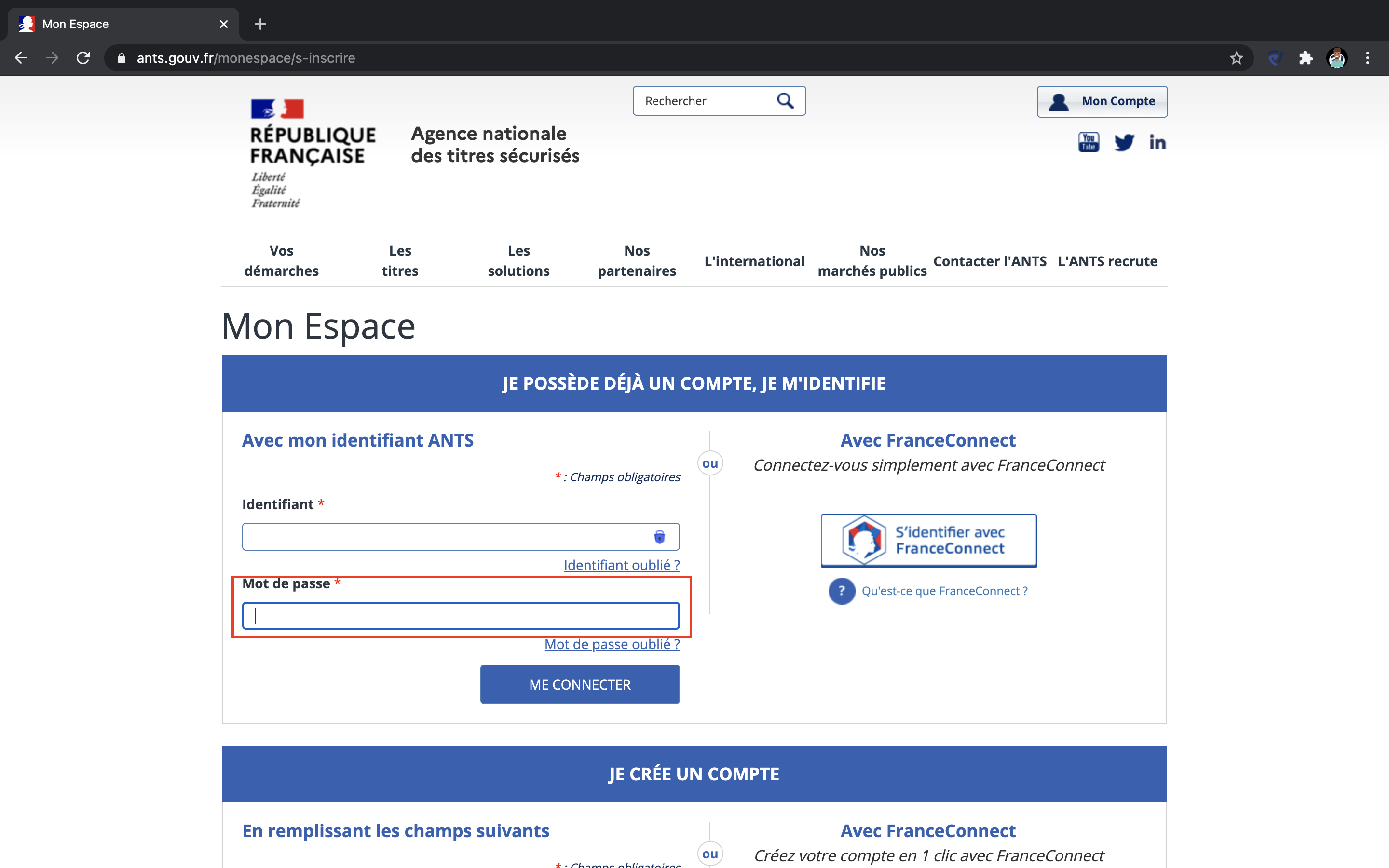Open the Contacter l'ANTS menu
1389x868 pixels.
[990, 261]
